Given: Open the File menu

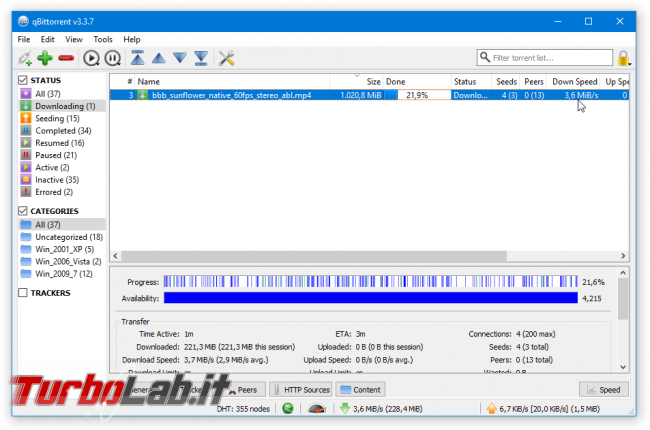Looking at the screenshot, I should (24, 39).
